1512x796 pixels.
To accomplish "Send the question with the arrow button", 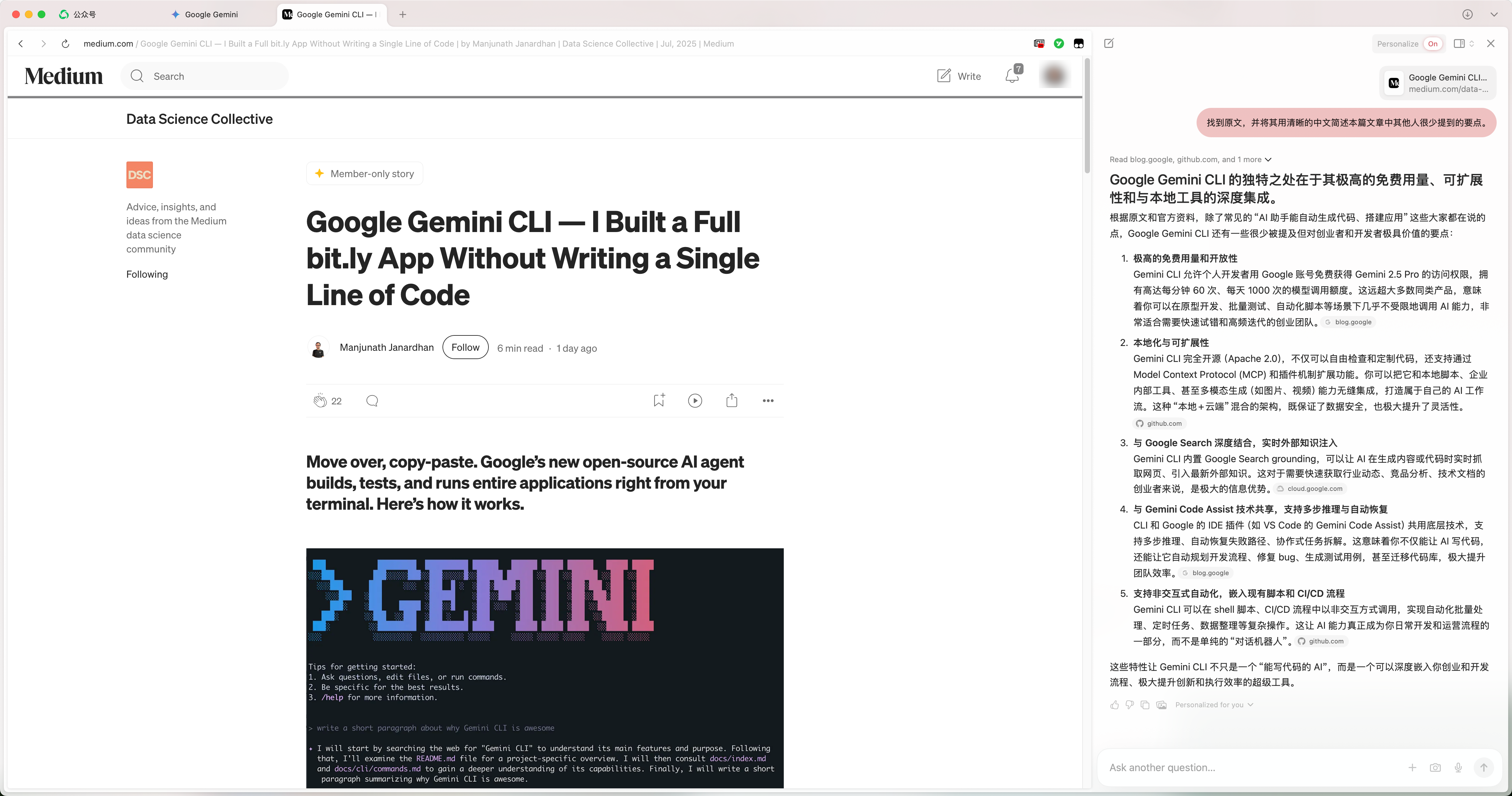I will [x=1483, y=767].
